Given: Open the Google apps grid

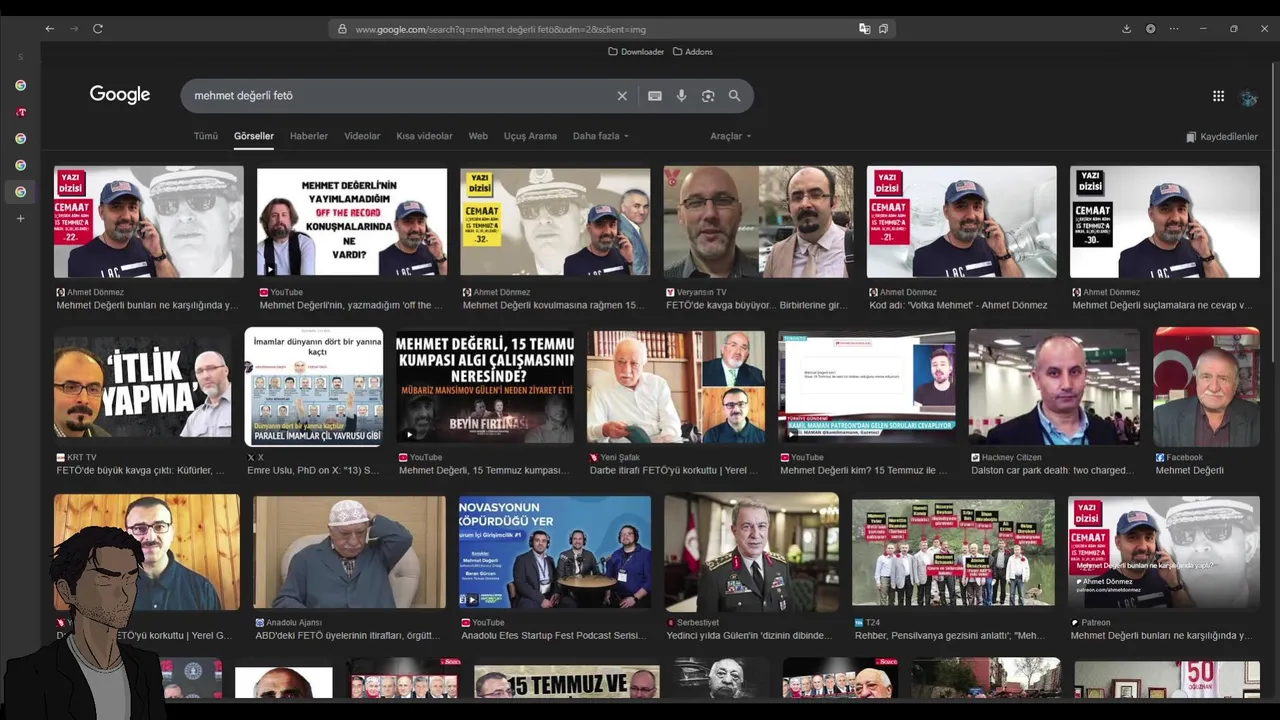Looking at the screenshot, I should 1218,96.
